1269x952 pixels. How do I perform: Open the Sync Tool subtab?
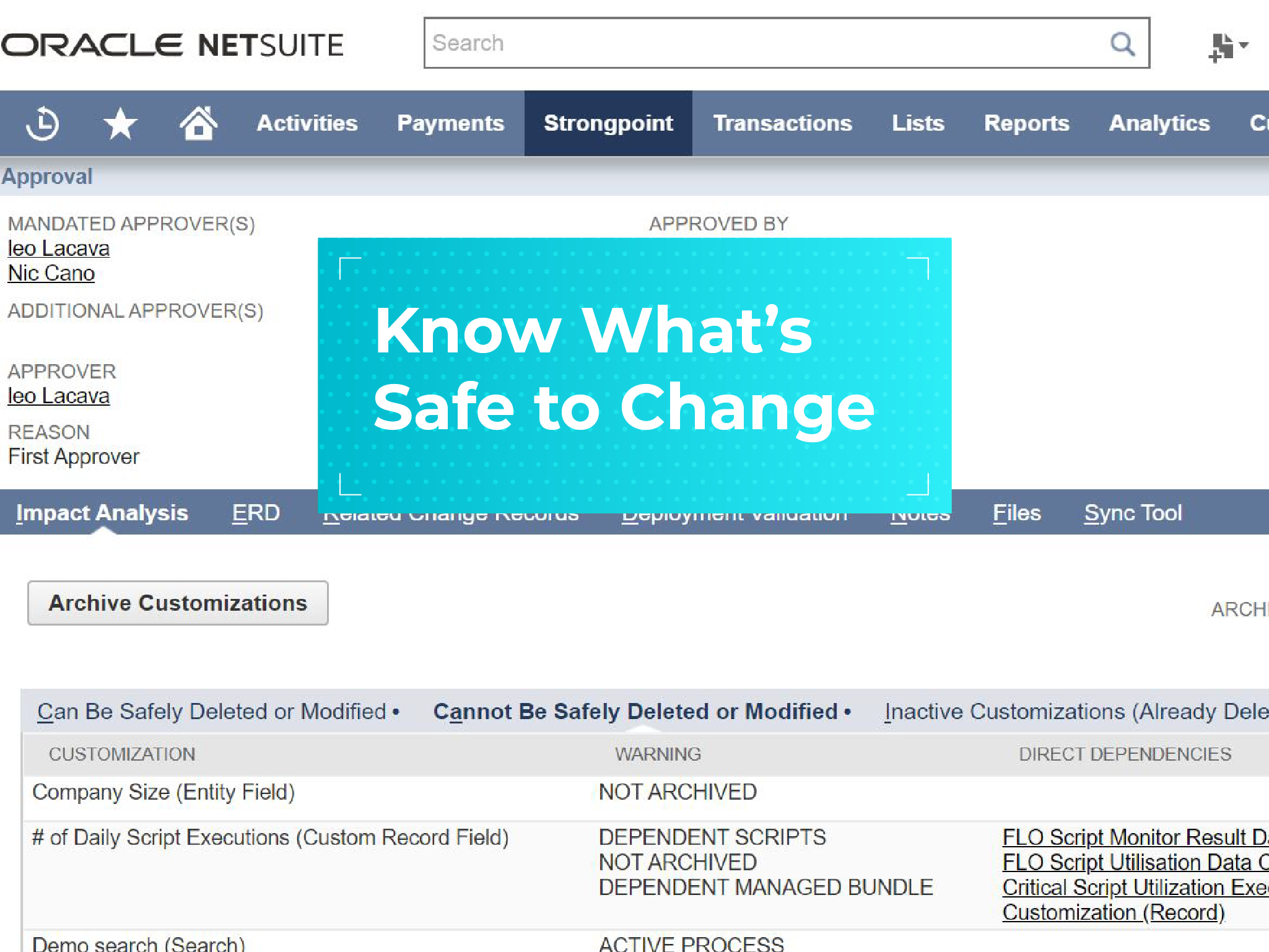[1133, 513]
